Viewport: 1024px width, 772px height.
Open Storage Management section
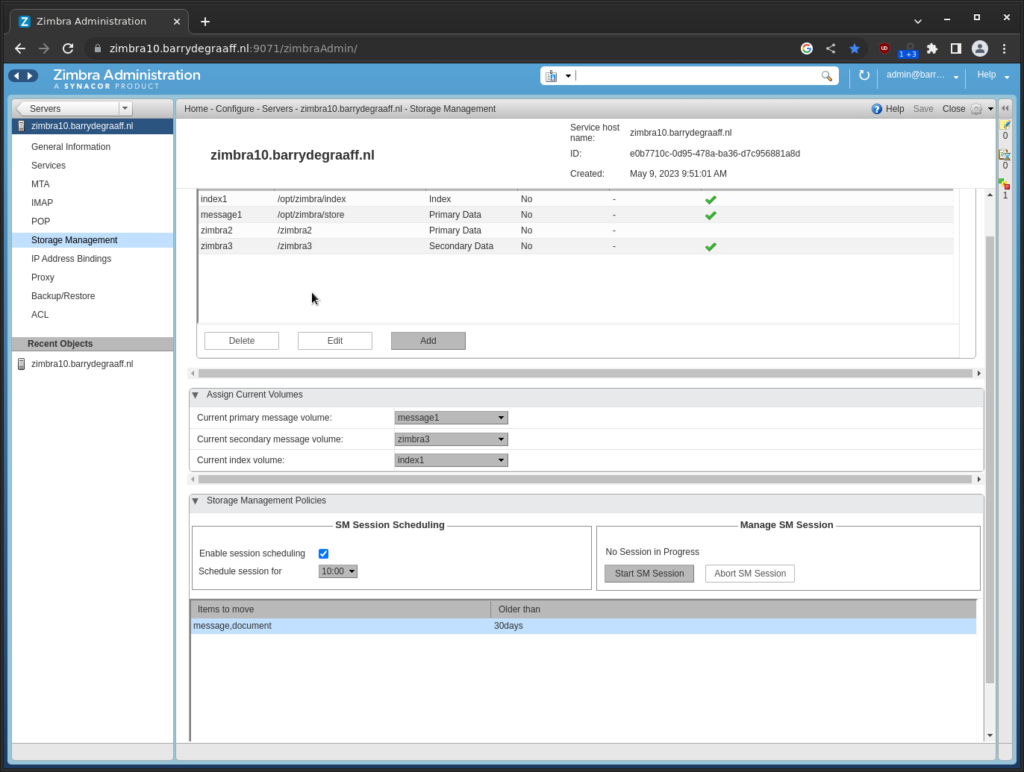click(x=92, y=240)
